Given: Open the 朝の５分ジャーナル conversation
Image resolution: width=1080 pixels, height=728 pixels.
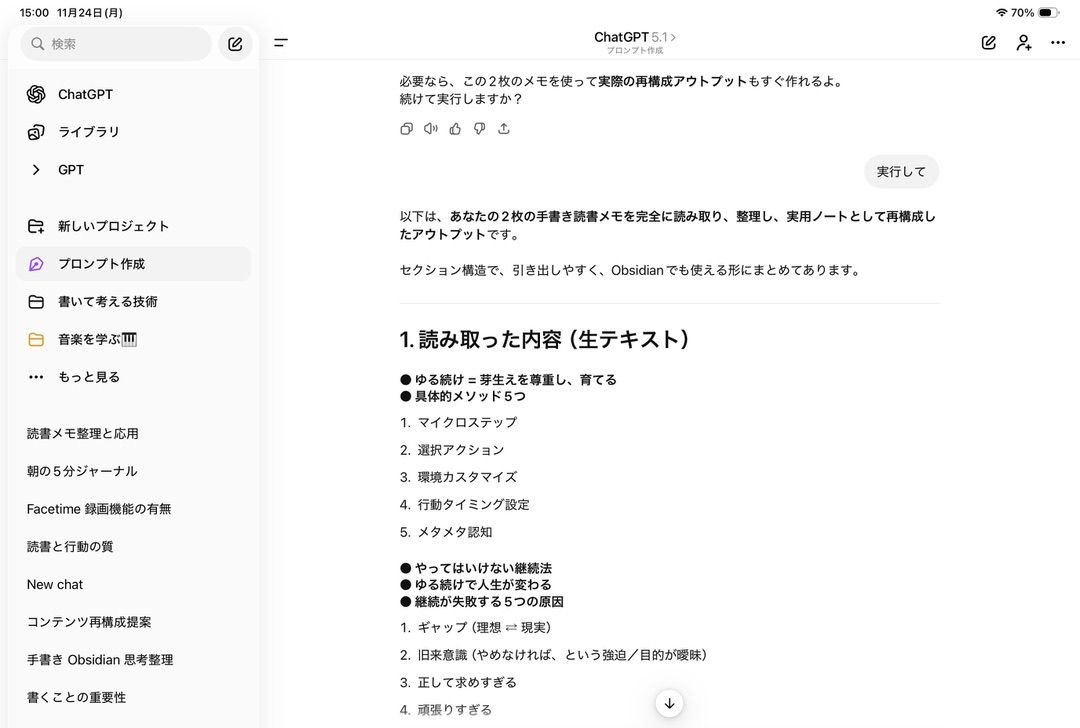Looking at the screenshot, I should point(81,470).
